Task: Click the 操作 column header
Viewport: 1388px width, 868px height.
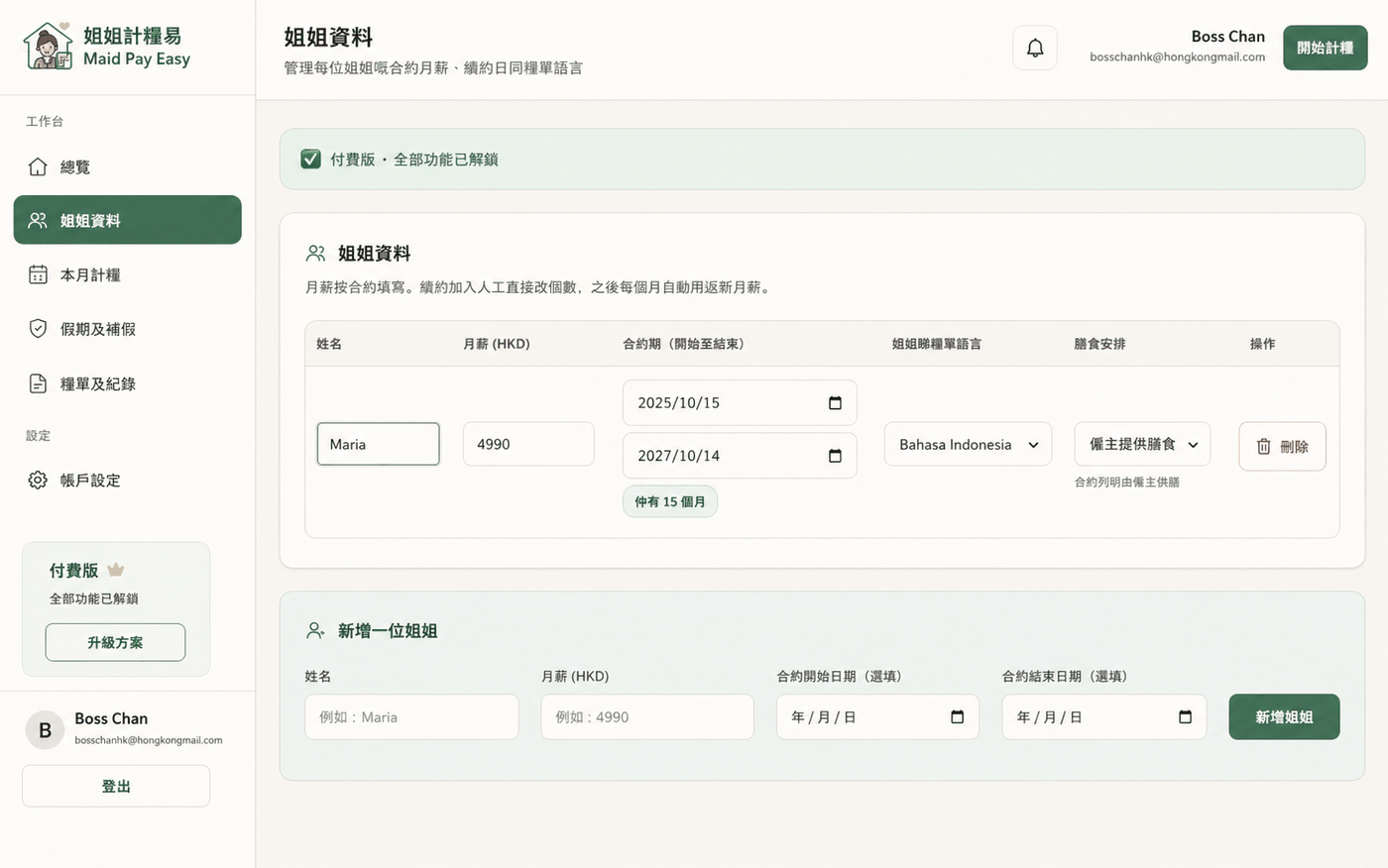Action: (x=1262, y=344)
